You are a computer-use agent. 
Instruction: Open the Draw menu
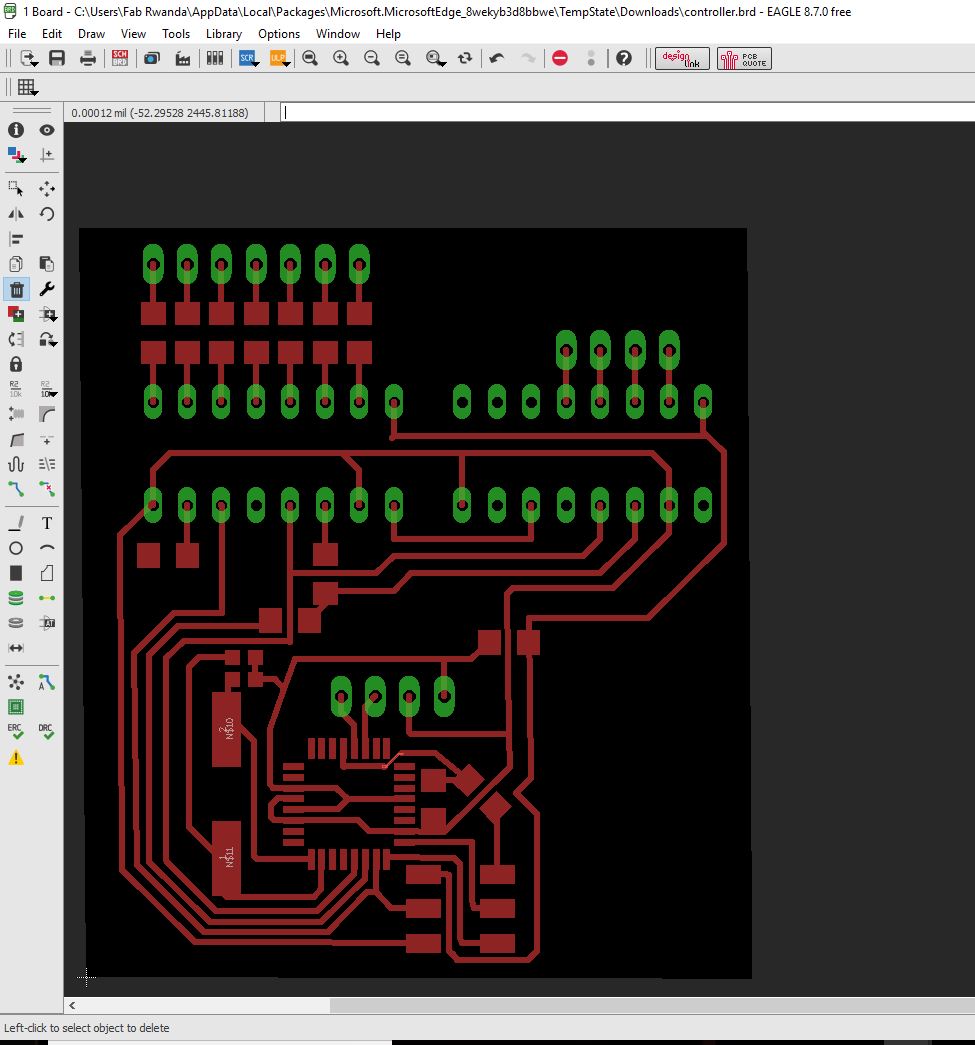[91, 33]
